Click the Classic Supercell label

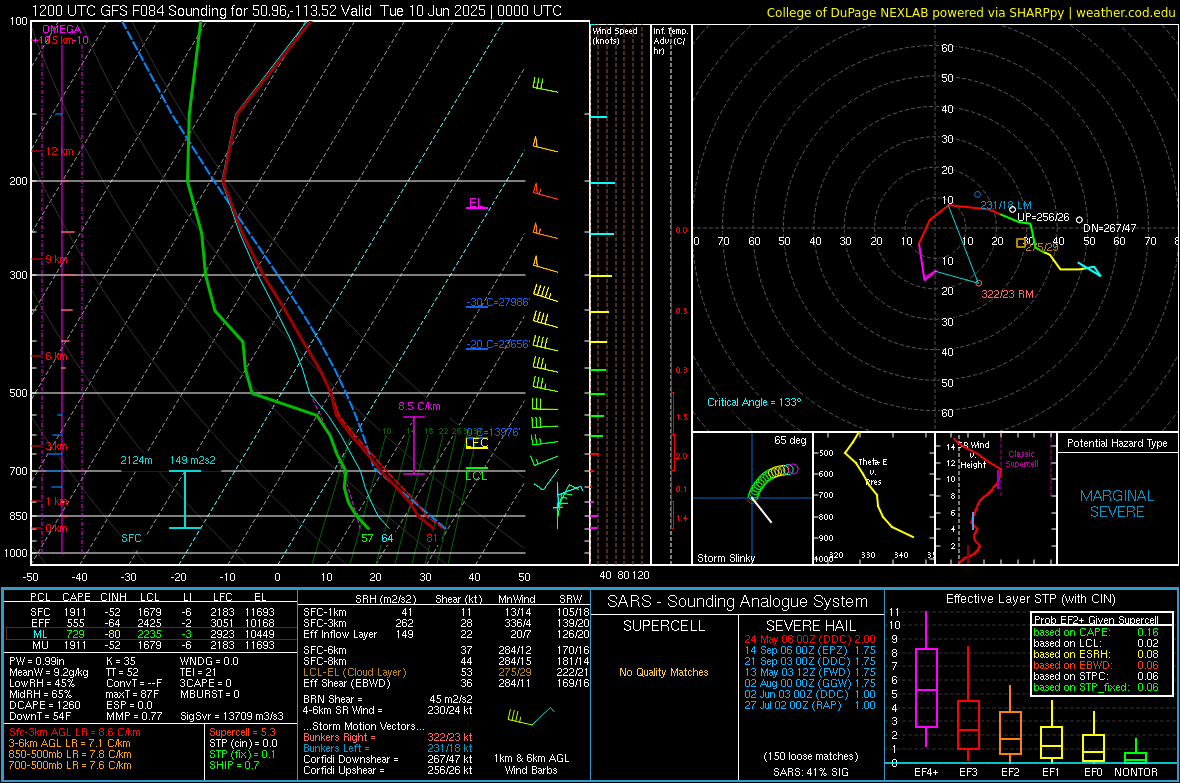[1021, 459]
